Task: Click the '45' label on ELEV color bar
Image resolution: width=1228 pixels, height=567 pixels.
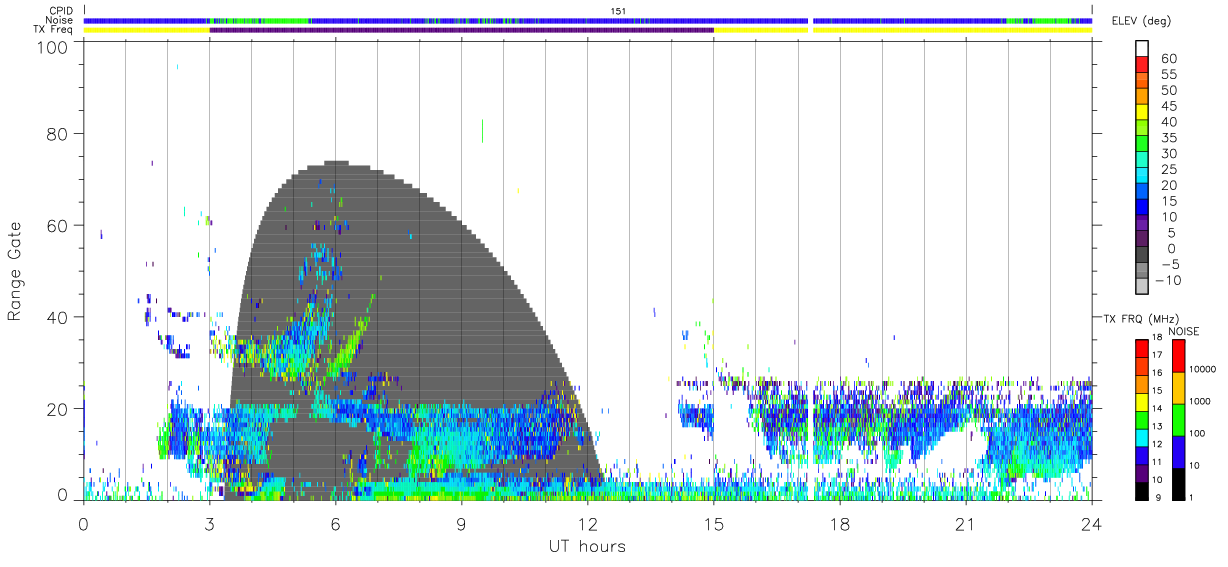Action: (x=1168, y=106)
